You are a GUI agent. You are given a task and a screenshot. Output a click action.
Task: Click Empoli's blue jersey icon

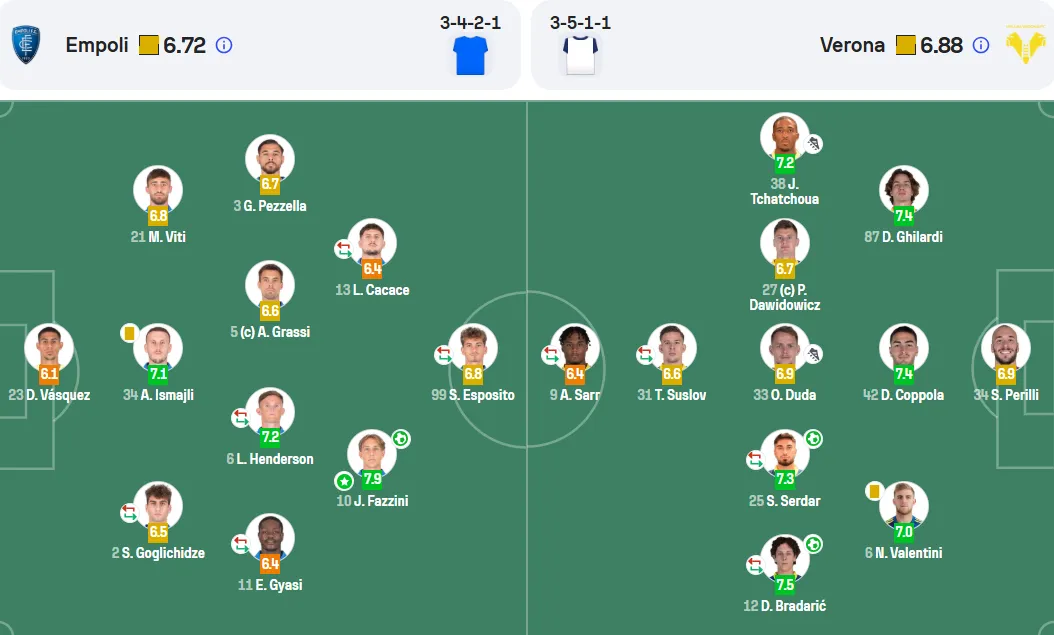pyautogui.click(x=471, y=55)
